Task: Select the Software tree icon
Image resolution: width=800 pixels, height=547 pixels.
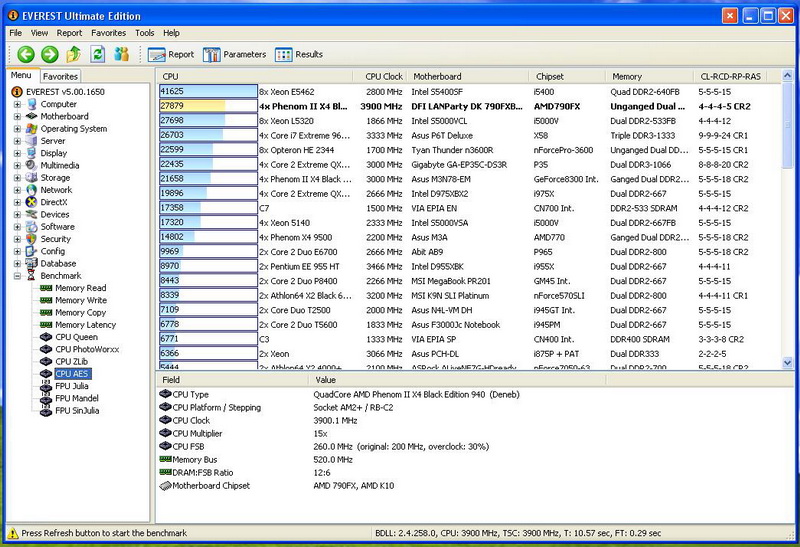Action: coord(32,227)
